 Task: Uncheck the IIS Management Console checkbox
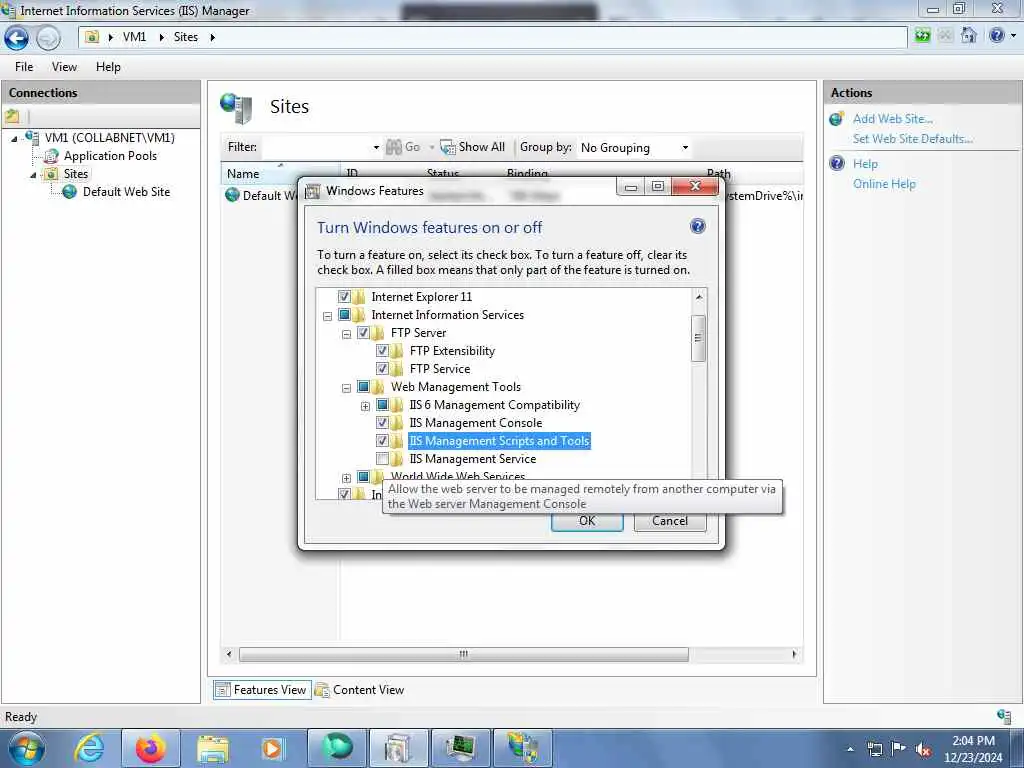coord(383,423)
